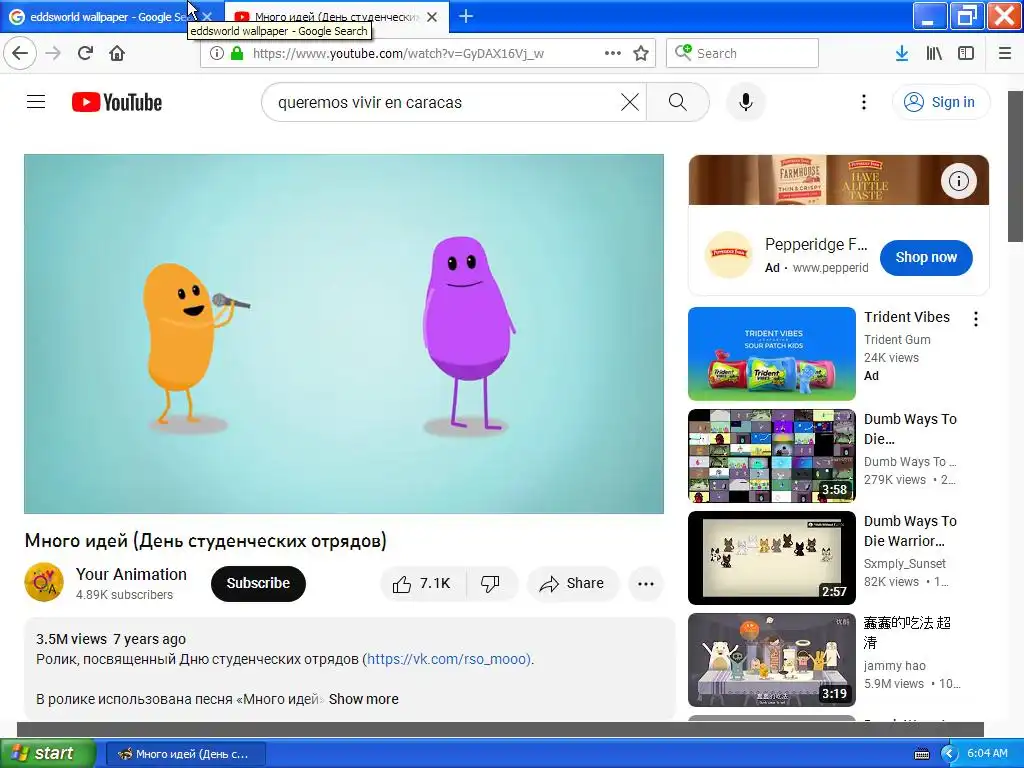Screen dimensions: 1024x768
Task: Reload the page with the refresh icon
Action: 85,53
